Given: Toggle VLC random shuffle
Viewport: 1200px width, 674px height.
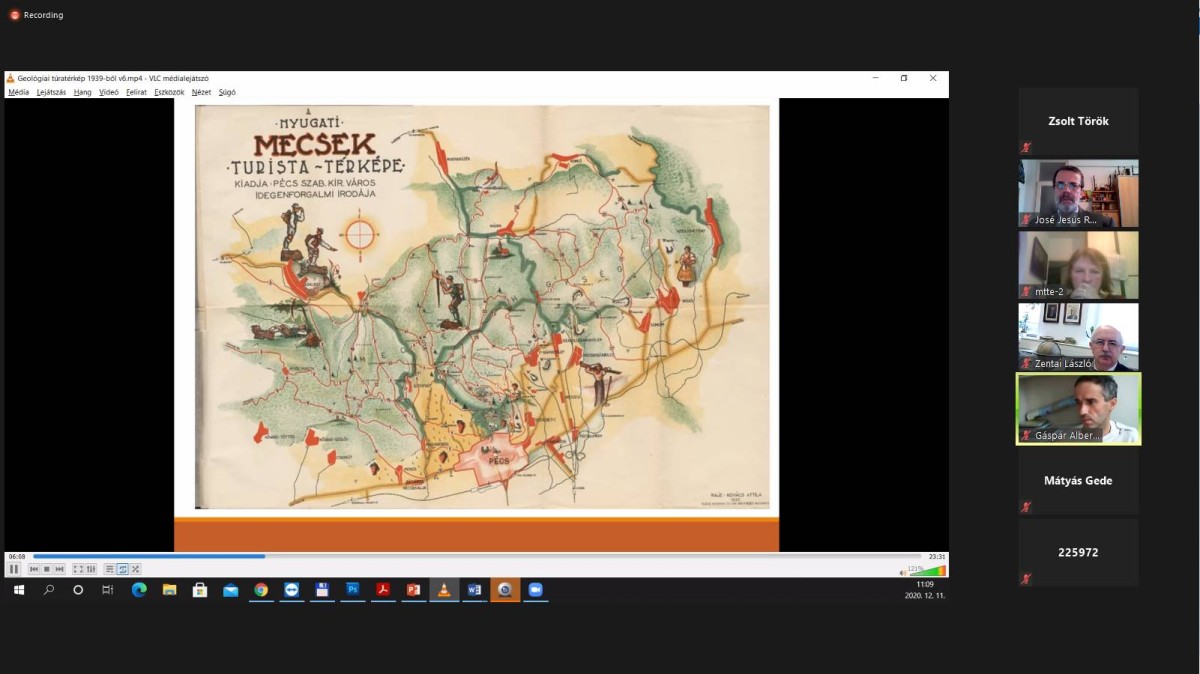Looking at the screenshot, I should click(x=135, y=569).
